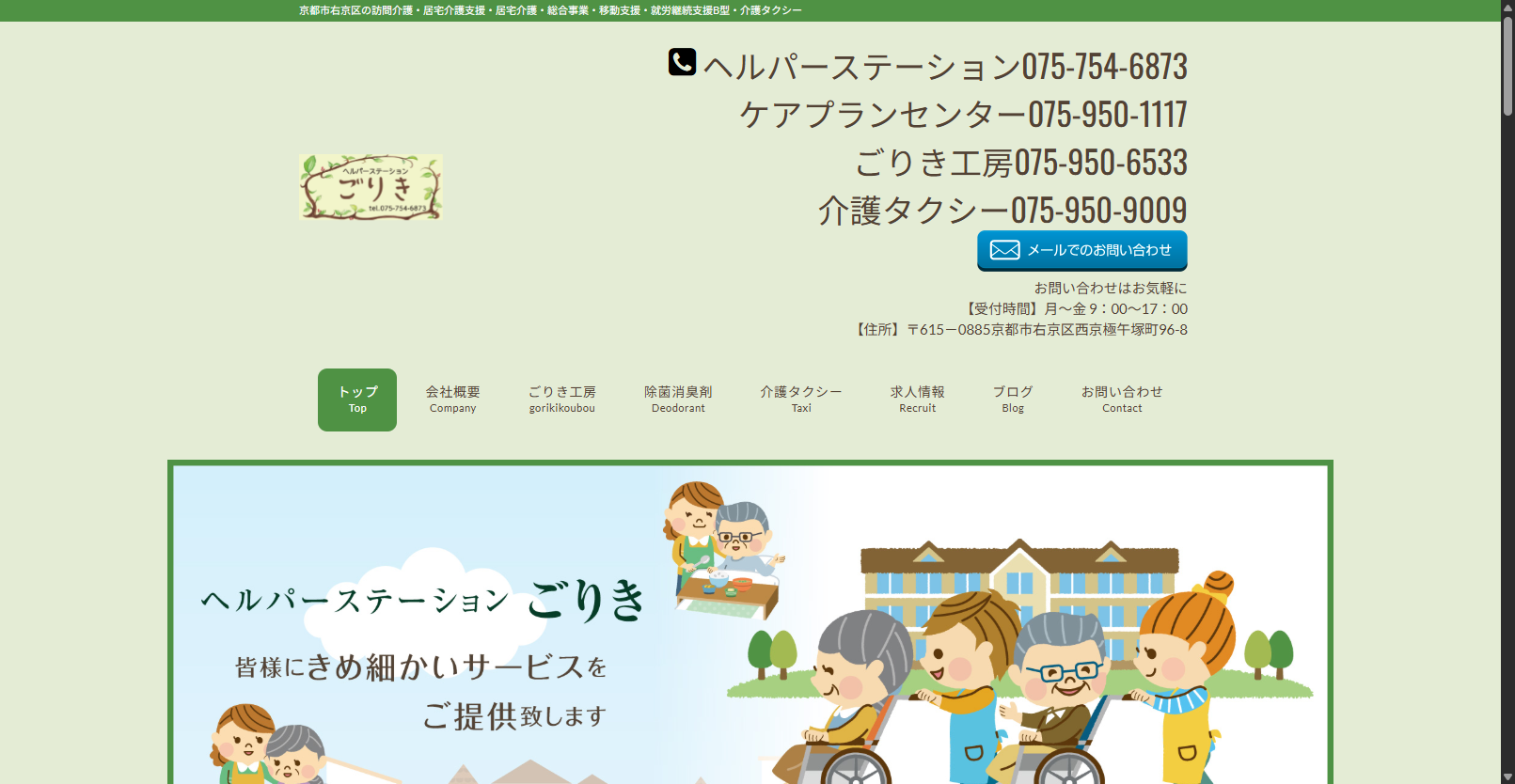
Task: Click the hero banner slideshow image
Action: pyautogui.click(x=750, y=623)
